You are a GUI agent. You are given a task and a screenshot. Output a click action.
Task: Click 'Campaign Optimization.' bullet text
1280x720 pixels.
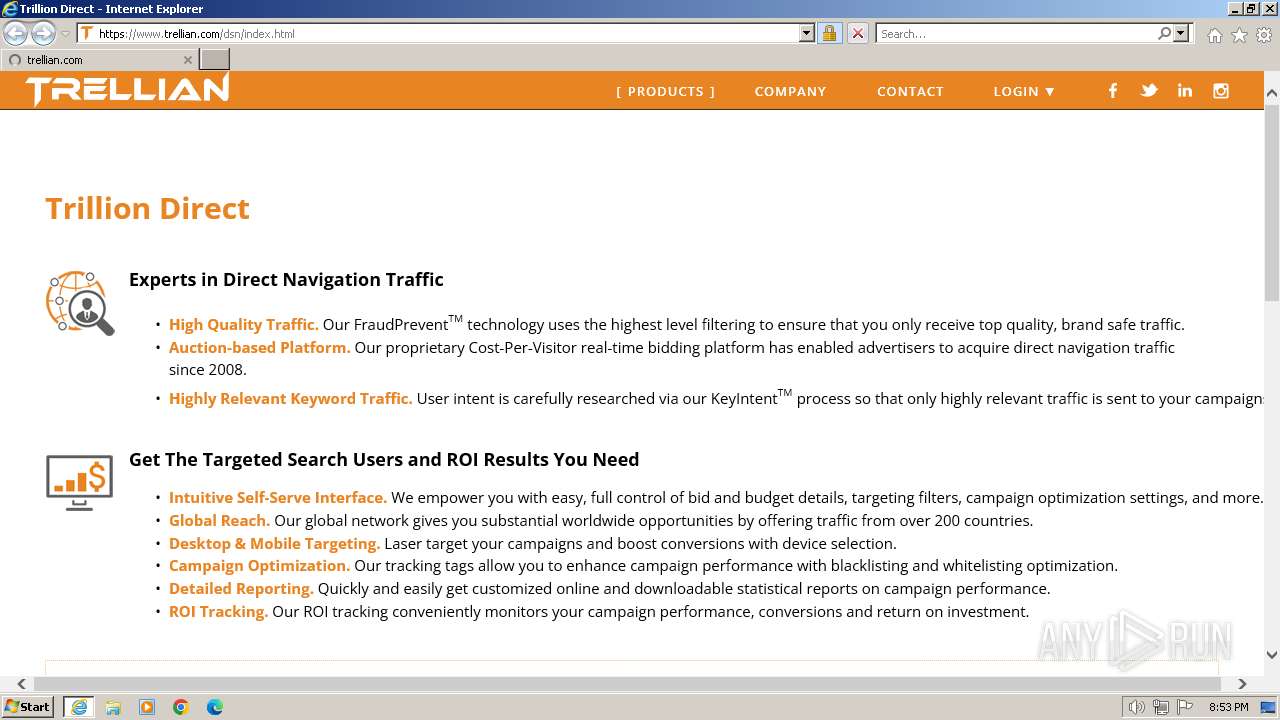coord(259,565)
